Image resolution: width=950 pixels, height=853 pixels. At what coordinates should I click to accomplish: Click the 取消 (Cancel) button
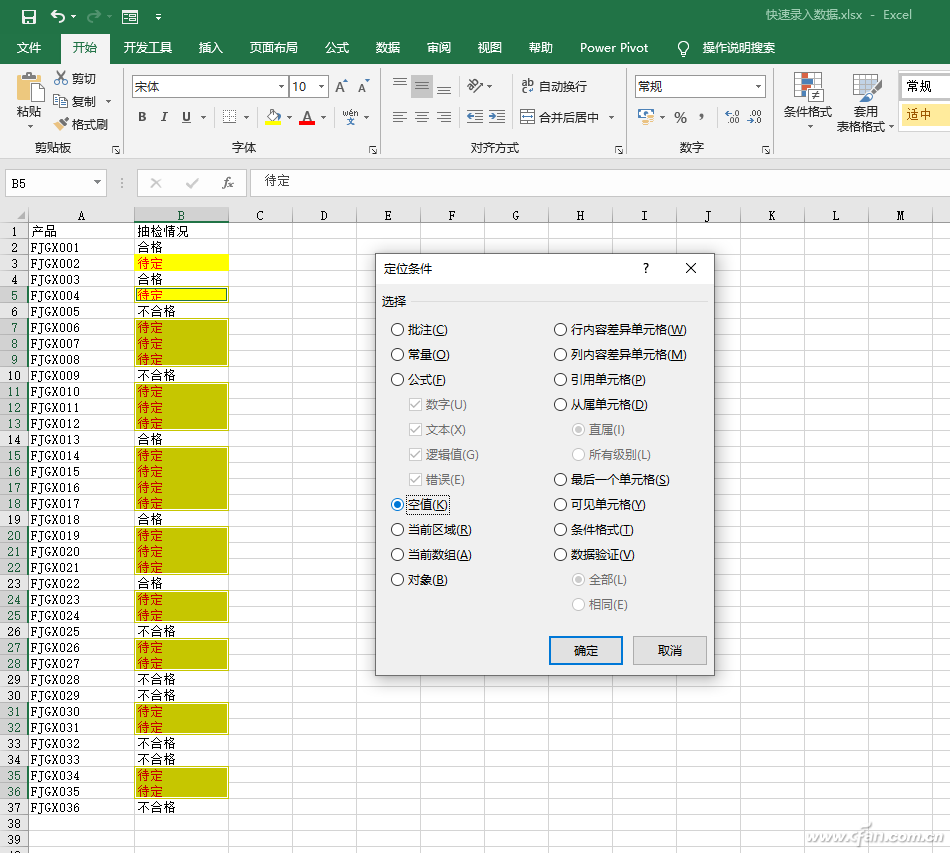coord(669,650)
